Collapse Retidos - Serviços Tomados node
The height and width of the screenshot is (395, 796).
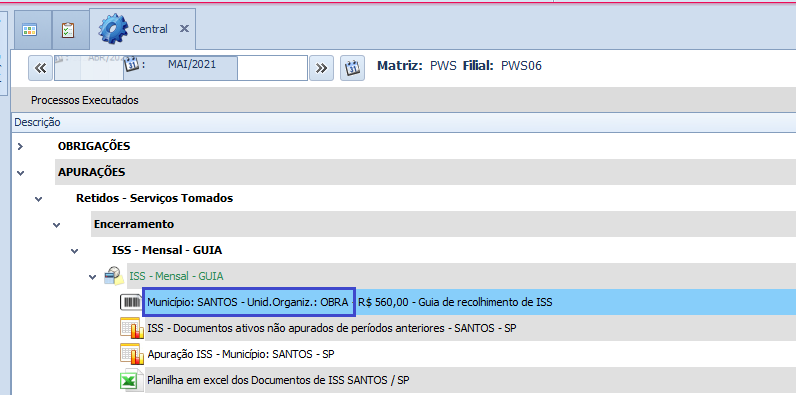click(x=39, y=199)
